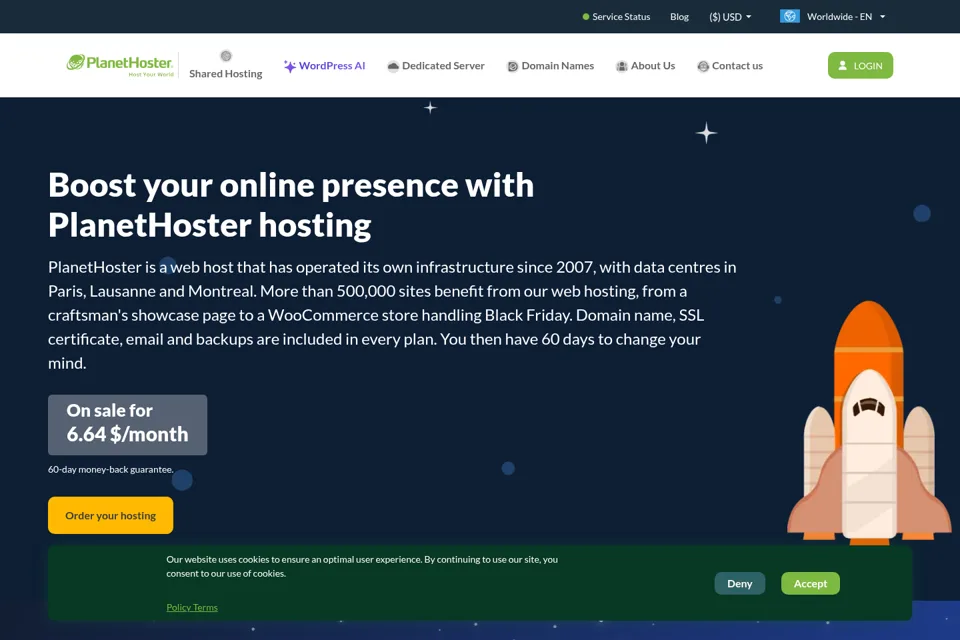
Task: Click the Shared Hosting icon above its label
Action: coord(226,56)
